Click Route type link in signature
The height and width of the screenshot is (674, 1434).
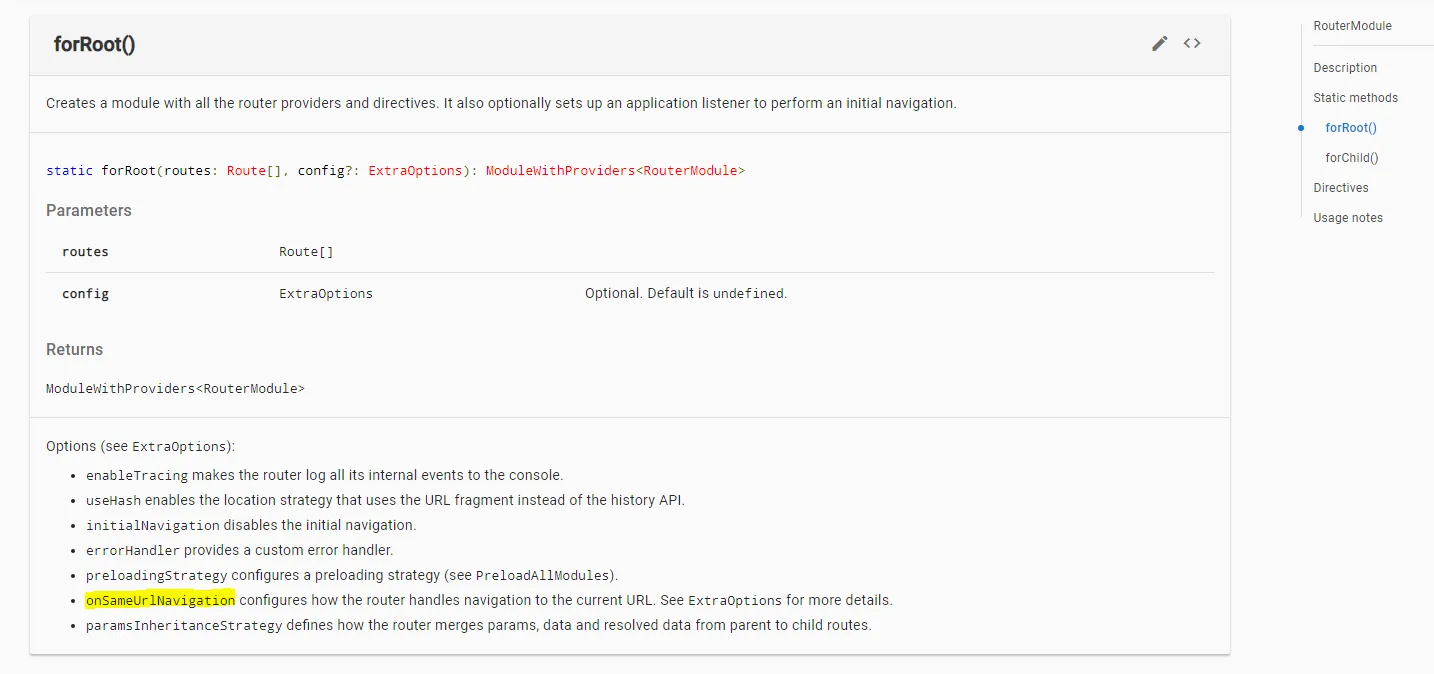pyautogui.click(x=245, y=171)
